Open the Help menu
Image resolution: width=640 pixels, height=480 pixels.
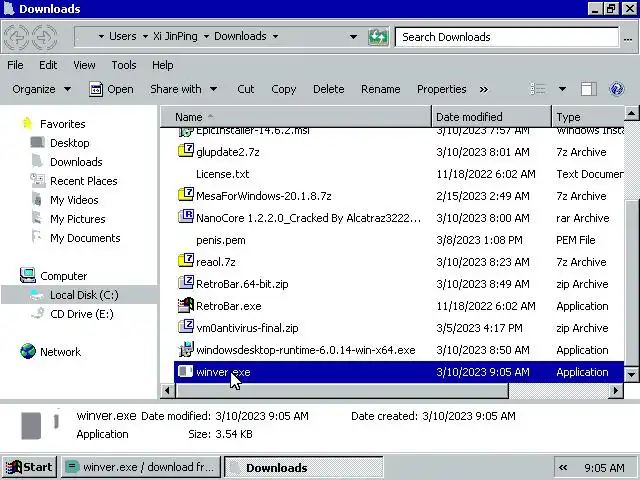(x=162, y=65)
